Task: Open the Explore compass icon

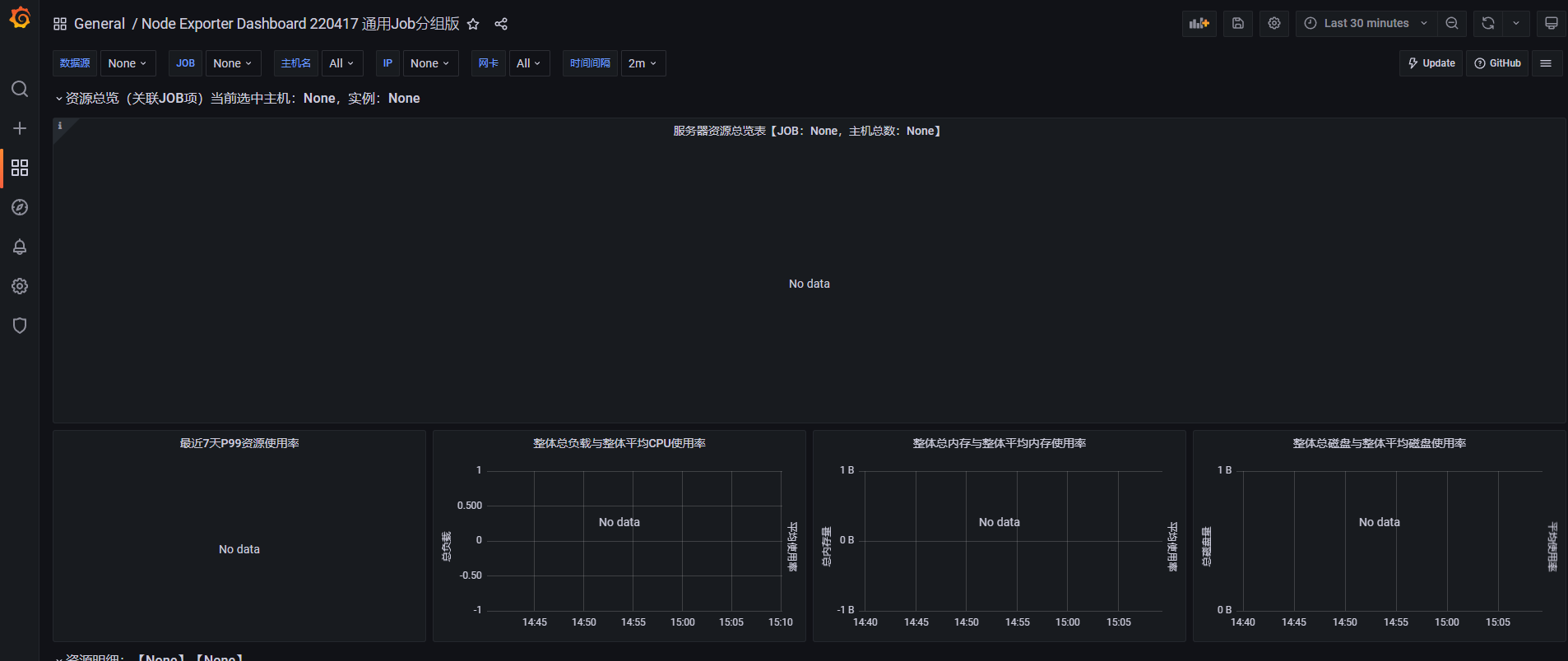Action: point(20,207)
